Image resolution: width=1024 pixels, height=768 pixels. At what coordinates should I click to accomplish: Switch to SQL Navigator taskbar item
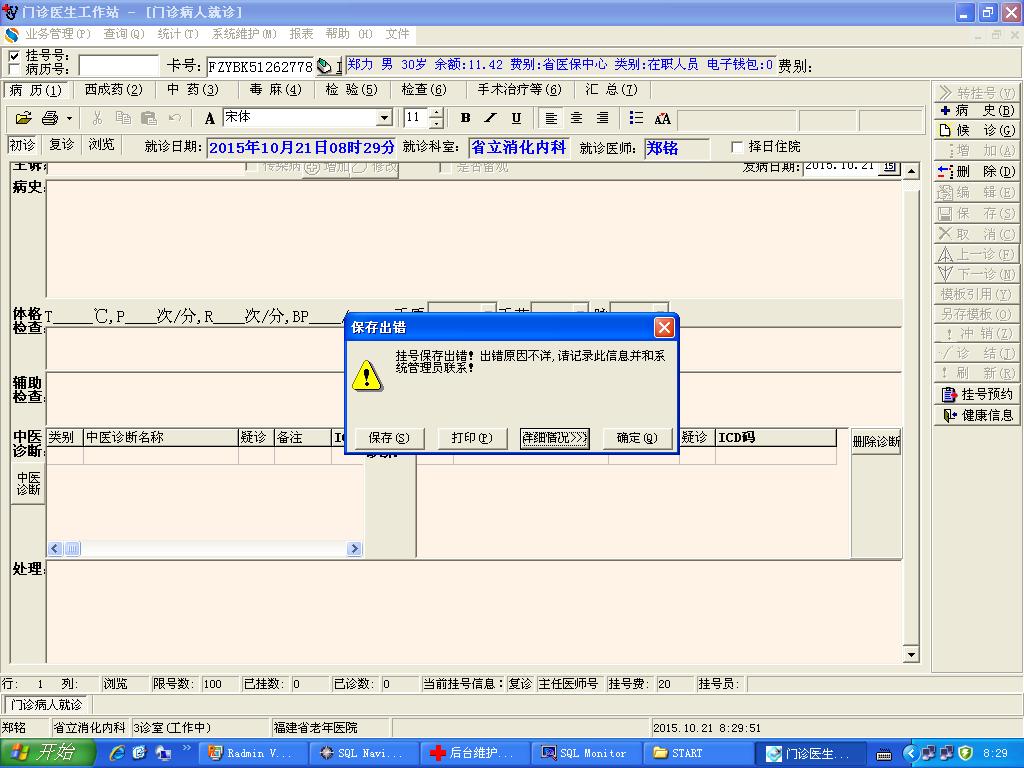(x=362, y=753)
